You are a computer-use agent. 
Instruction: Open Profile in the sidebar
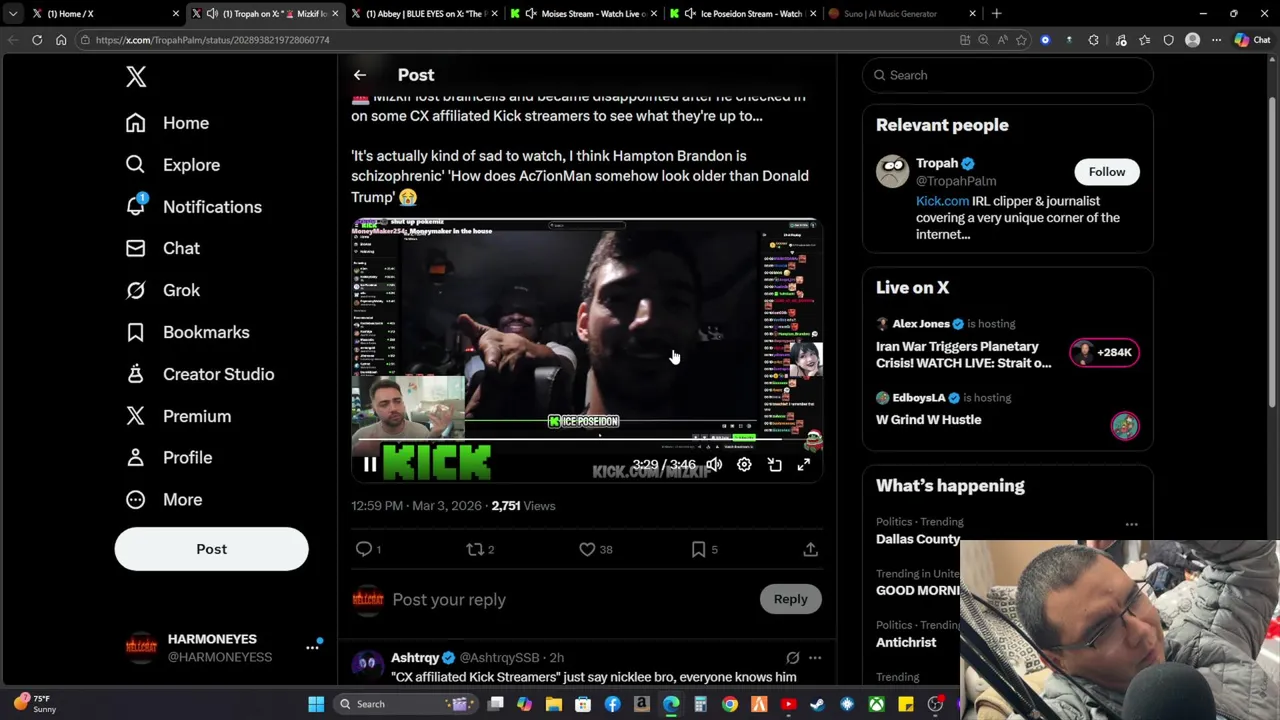pyautogui.click(x=169, y=457)
